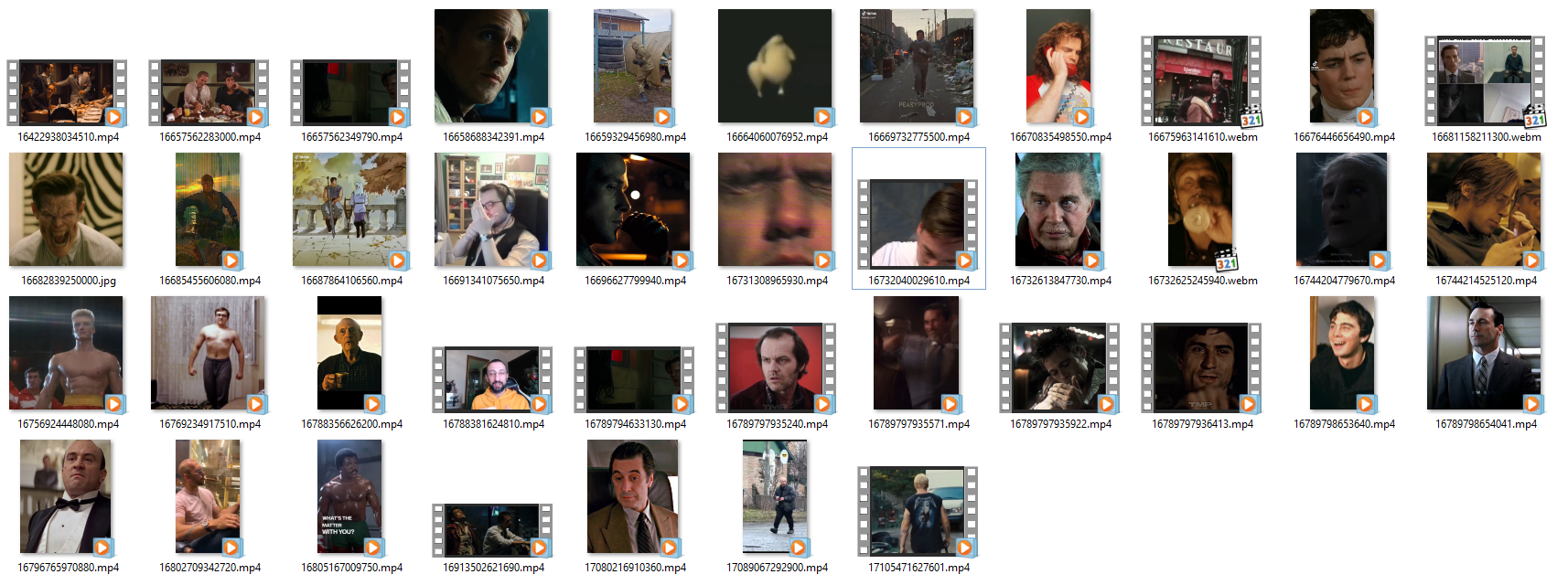Select the 16691341075650.mp4 thumbnail
Viewport: 1568px width, 585px height.
tap(491, 209)
